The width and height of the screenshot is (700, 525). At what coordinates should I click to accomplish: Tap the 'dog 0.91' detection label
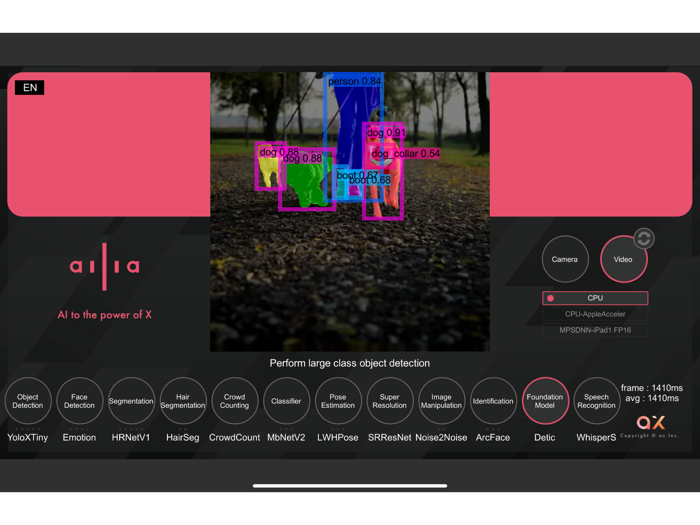click(386, 133)
